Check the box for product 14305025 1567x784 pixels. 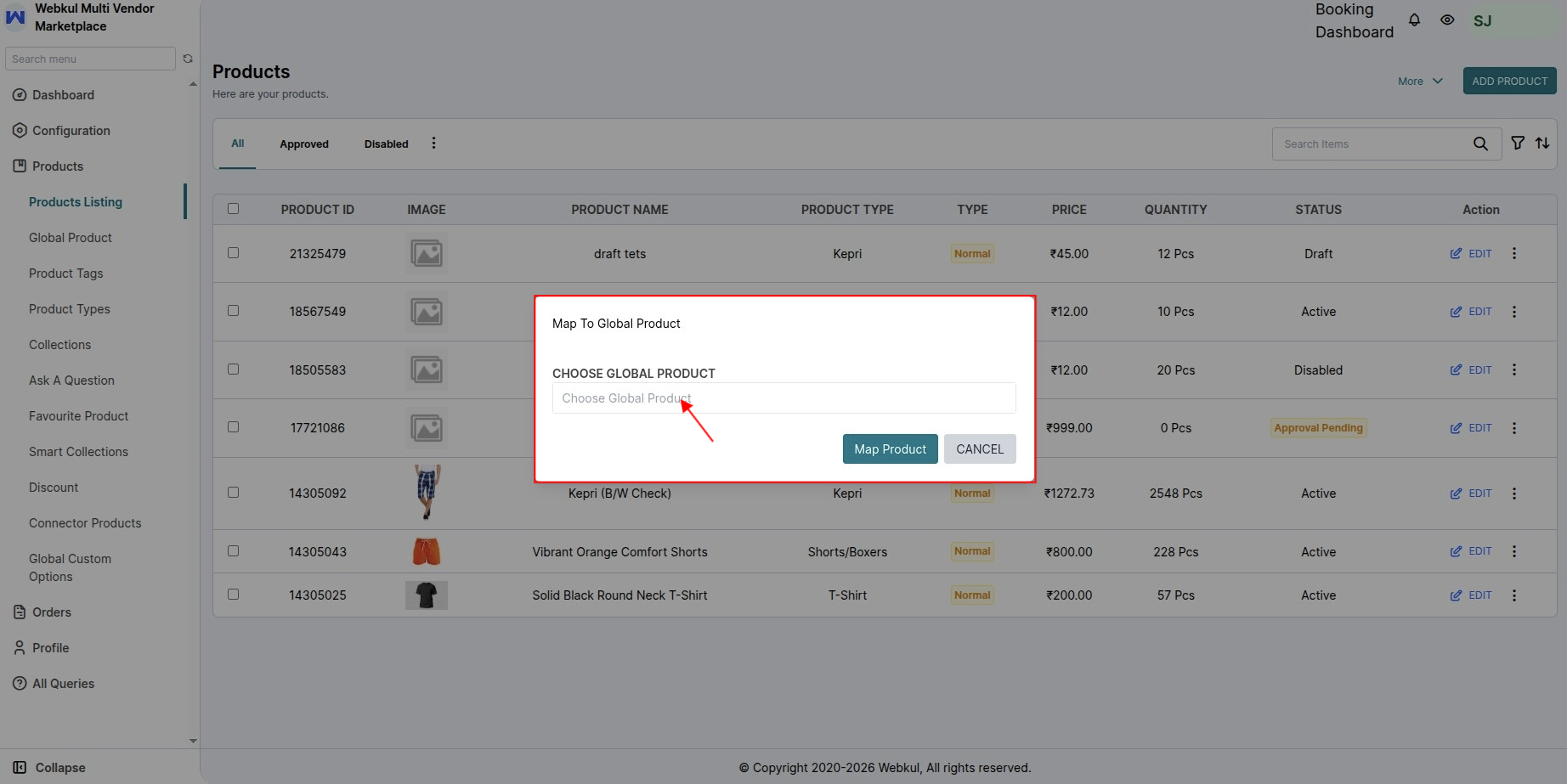234,595
